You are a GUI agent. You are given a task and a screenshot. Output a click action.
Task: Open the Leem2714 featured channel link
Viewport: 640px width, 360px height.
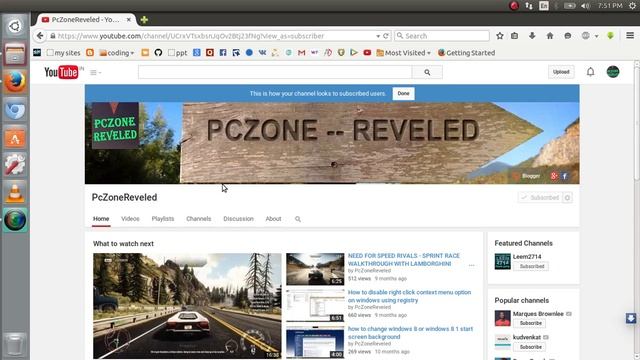click(527, 256)
